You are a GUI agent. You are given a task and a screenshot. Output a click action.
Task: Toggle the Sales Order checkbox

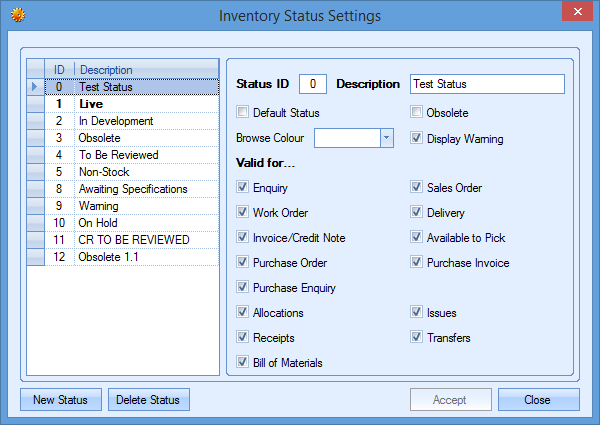[416, 187]
